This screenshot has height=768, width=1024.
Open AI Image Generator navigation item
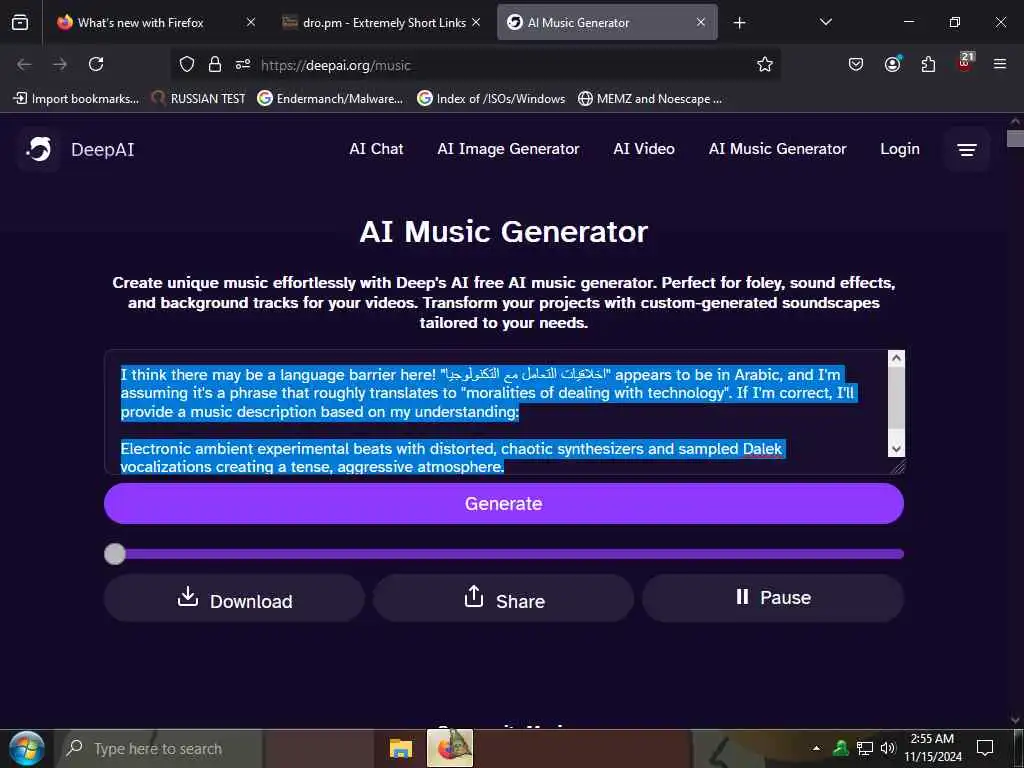tap(508, 149)
